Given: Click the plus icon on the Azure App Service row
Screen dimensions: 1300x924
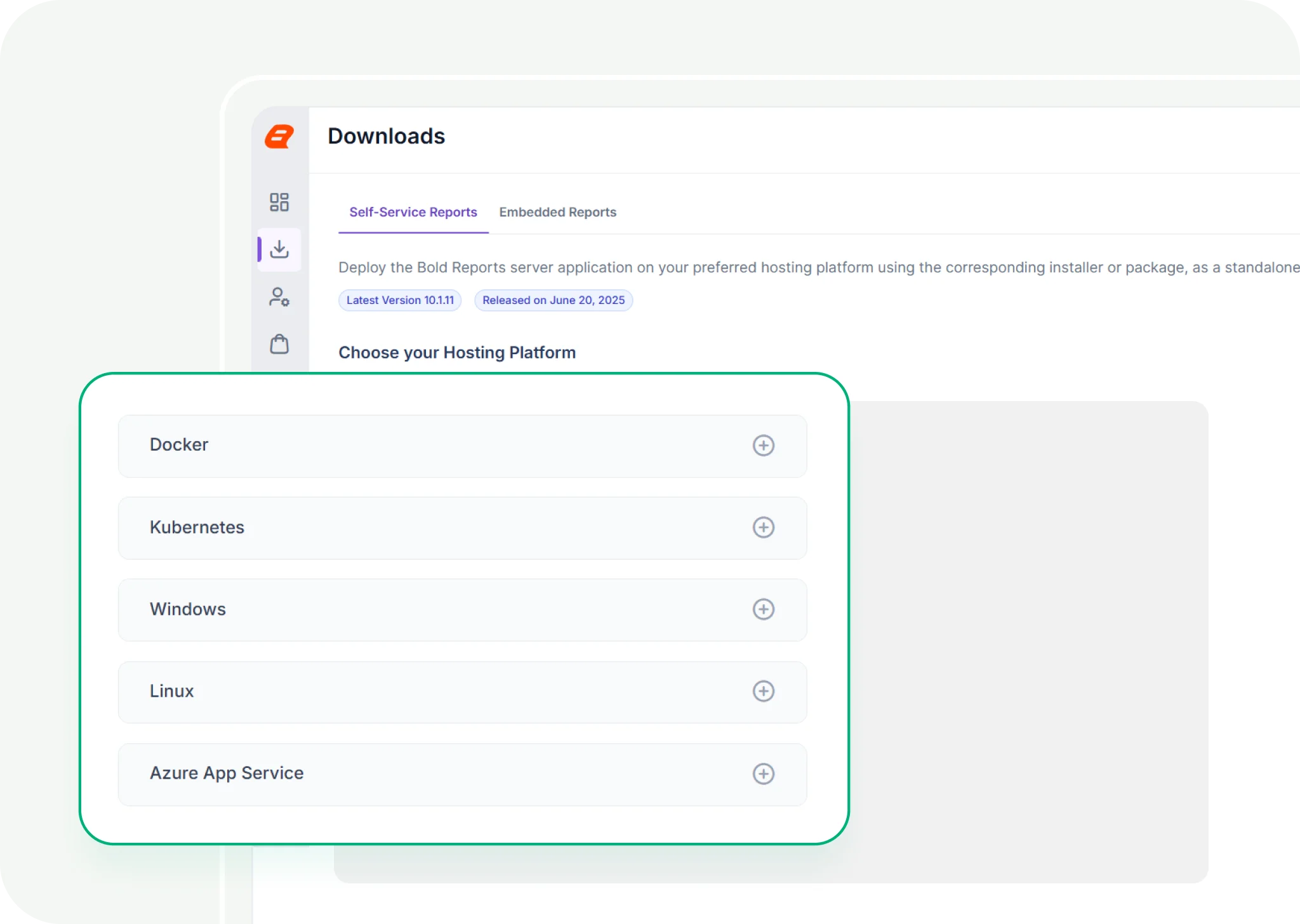Looking at the screenshot, I should tap(764, 774).
